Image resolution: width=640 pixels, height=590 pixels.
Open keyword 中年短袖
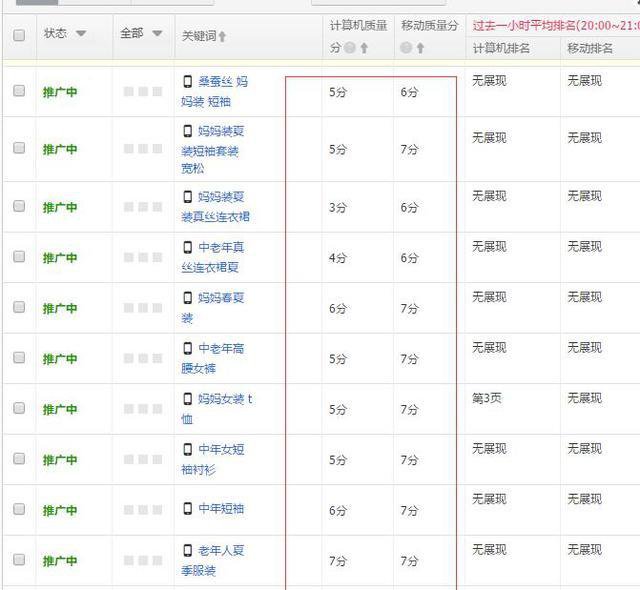coord(221,509)
